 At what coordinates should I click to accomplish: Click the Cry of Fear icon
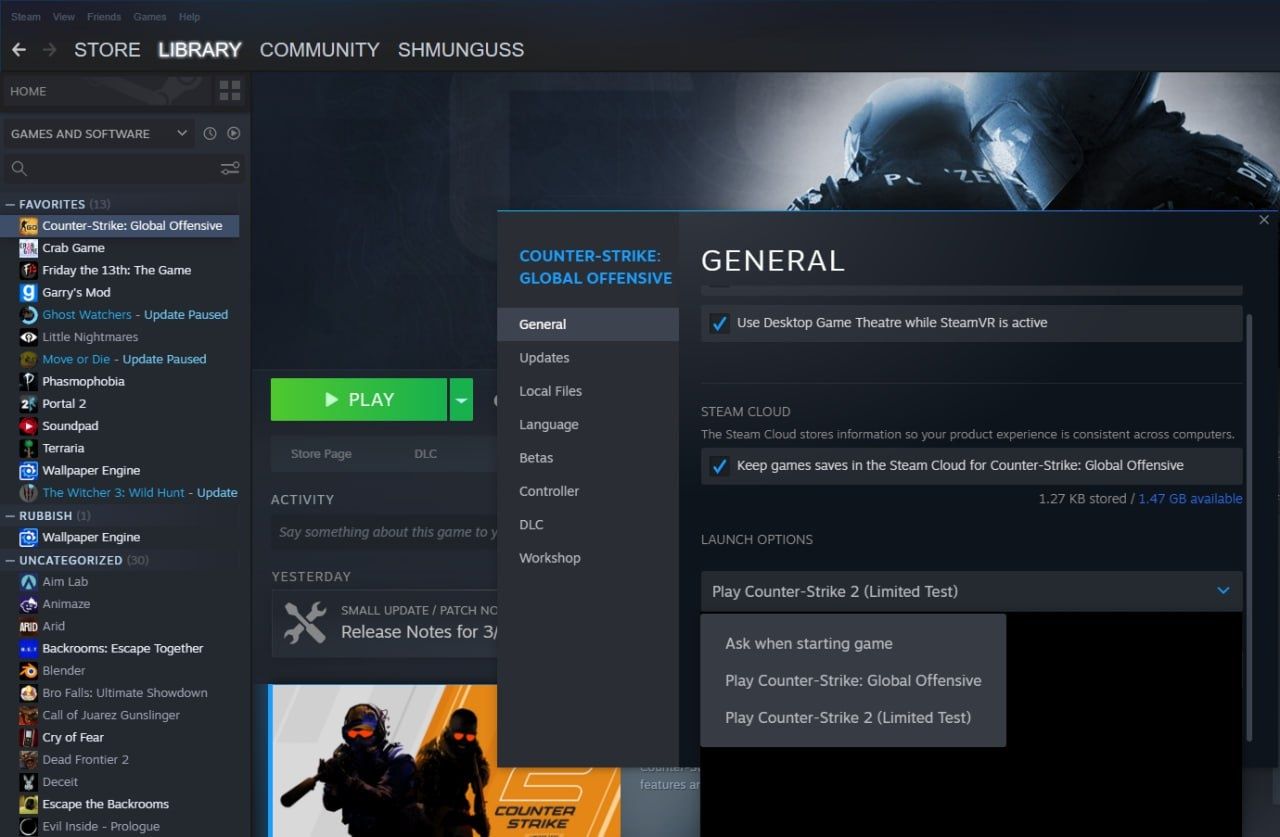28,737
